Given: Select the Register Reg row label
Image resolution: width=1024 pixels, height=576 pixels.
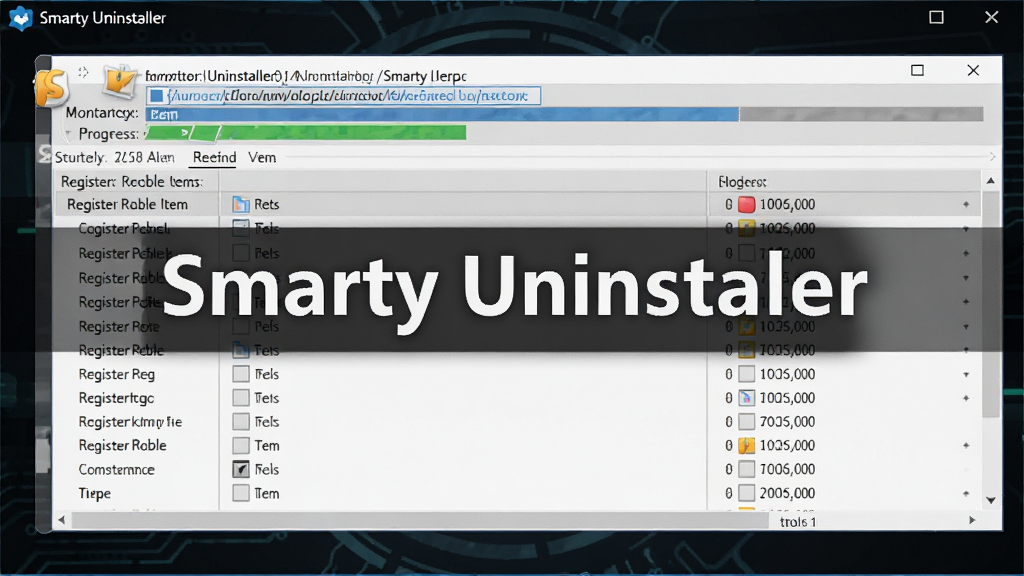Looking at the screenshot, I should 117,374.
